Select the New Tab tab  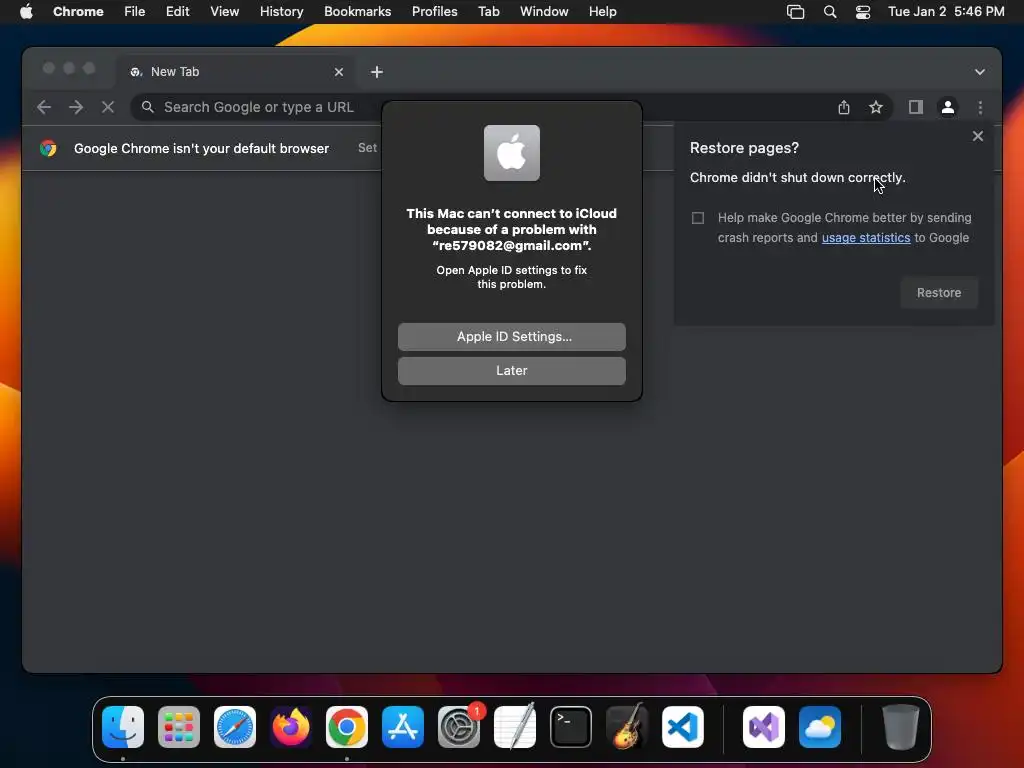coord(236,72)
